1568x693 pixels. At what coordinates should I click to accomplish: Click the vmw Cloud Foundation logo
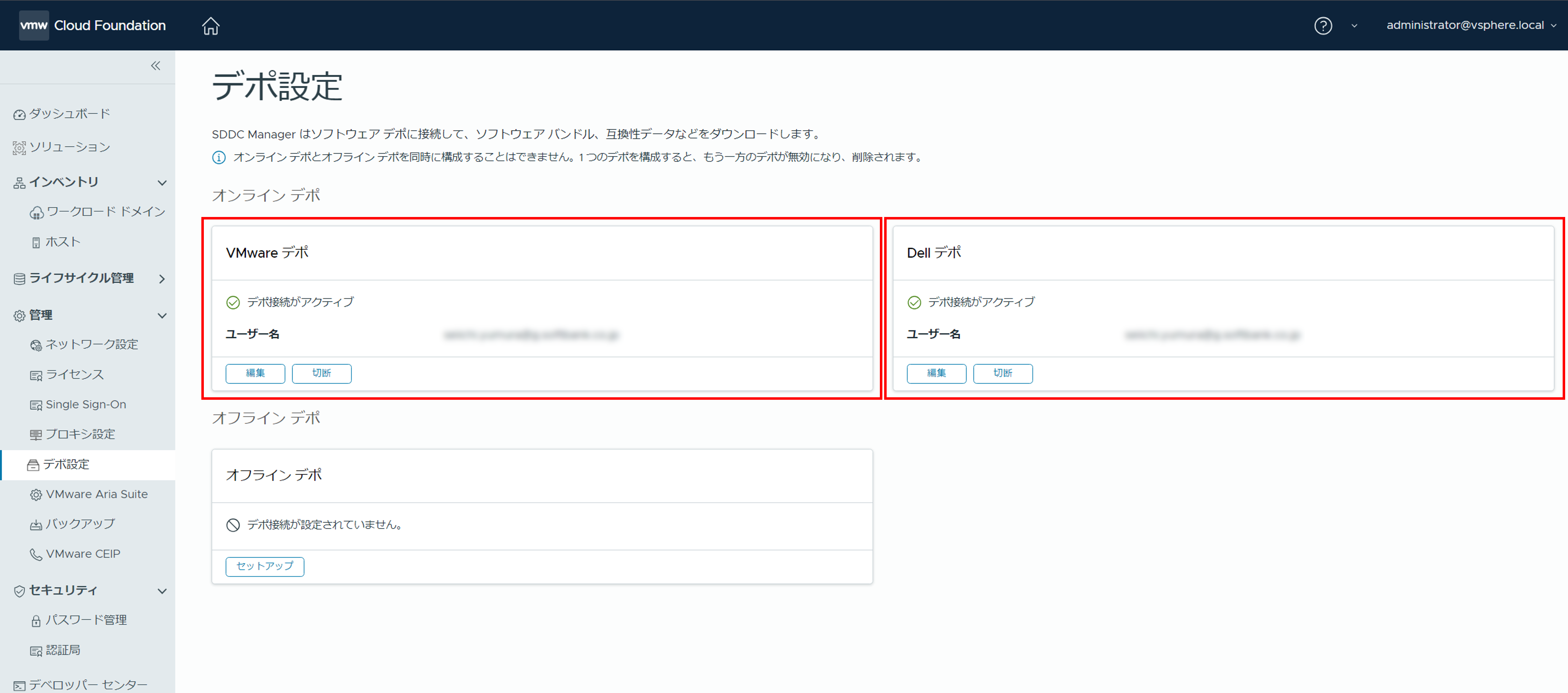click(93, 25)
